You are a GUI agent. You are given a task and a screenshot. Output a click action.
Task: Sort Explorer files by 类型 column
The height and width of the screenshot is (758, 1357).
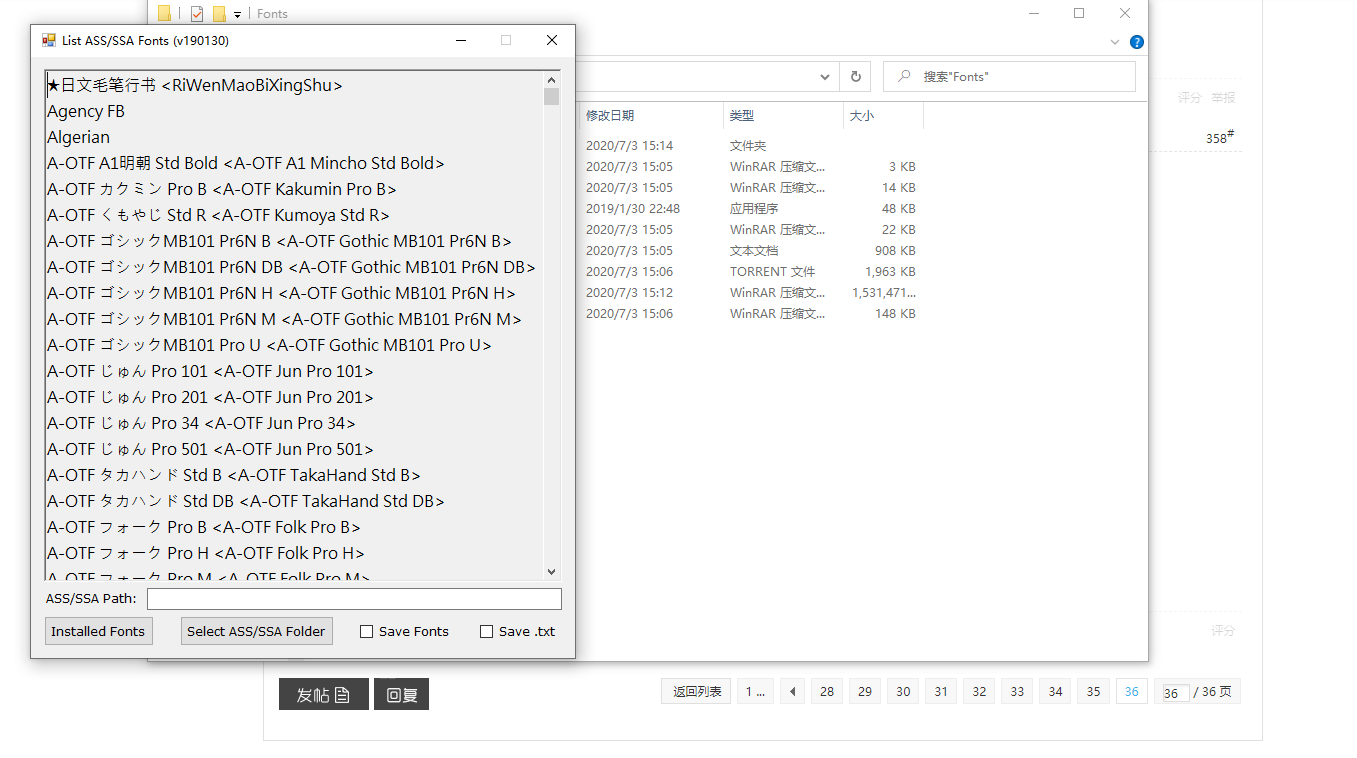pos(783,116)
